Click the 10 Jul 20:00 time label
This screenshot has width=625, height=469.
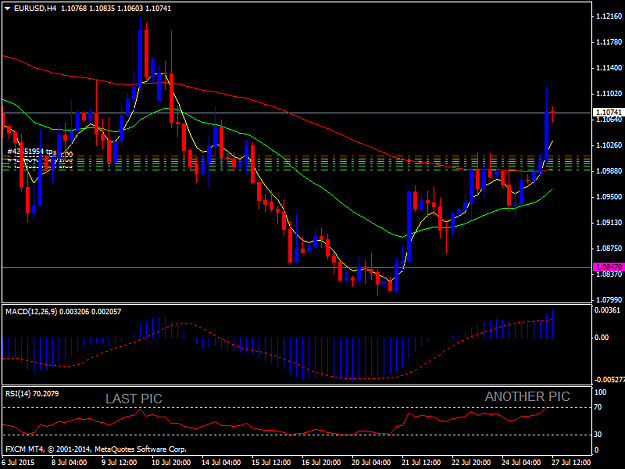coord(171,463)
